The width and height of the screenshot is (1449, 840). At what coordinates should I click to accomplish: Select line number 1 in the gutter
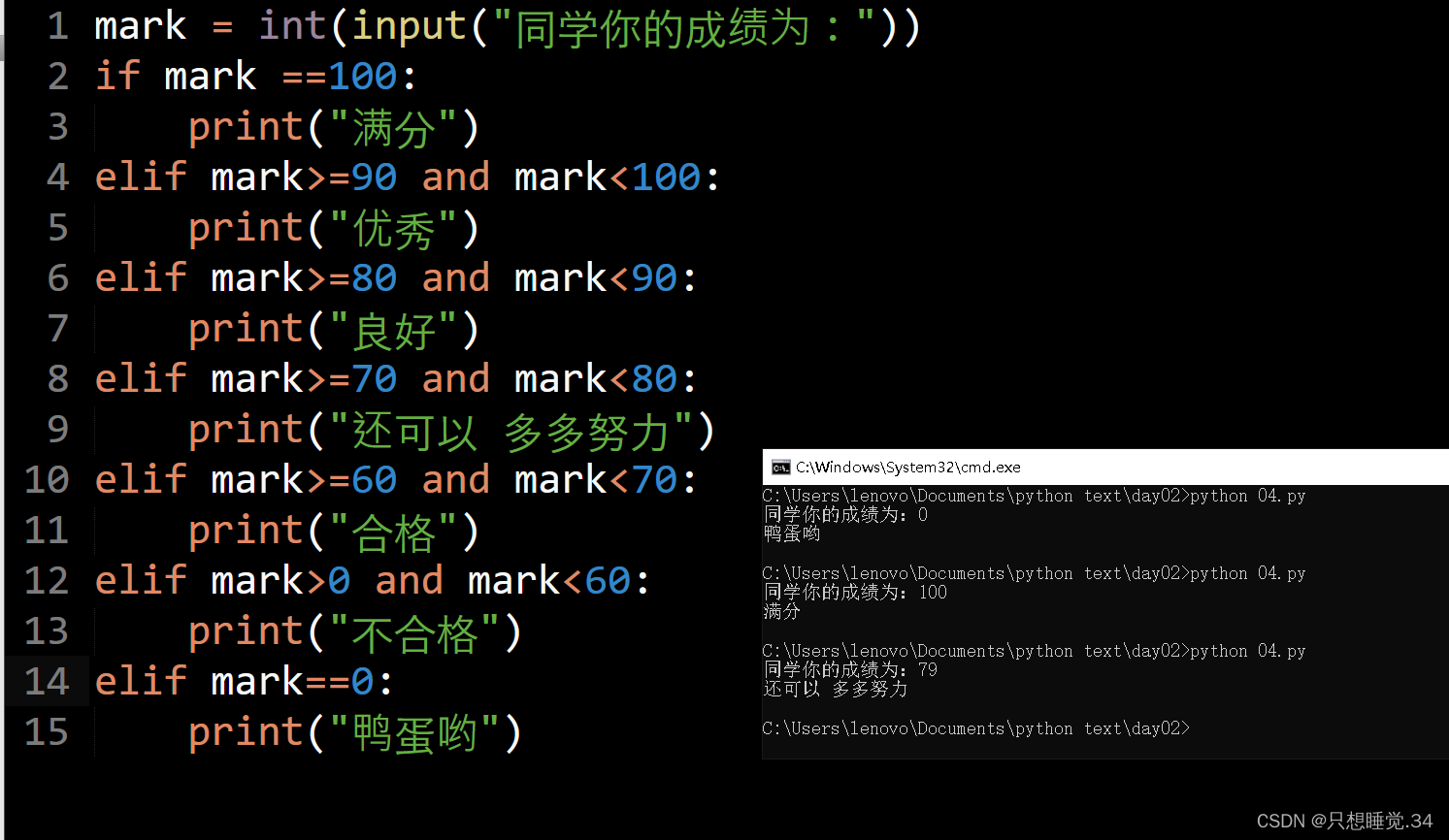(58, 26)
